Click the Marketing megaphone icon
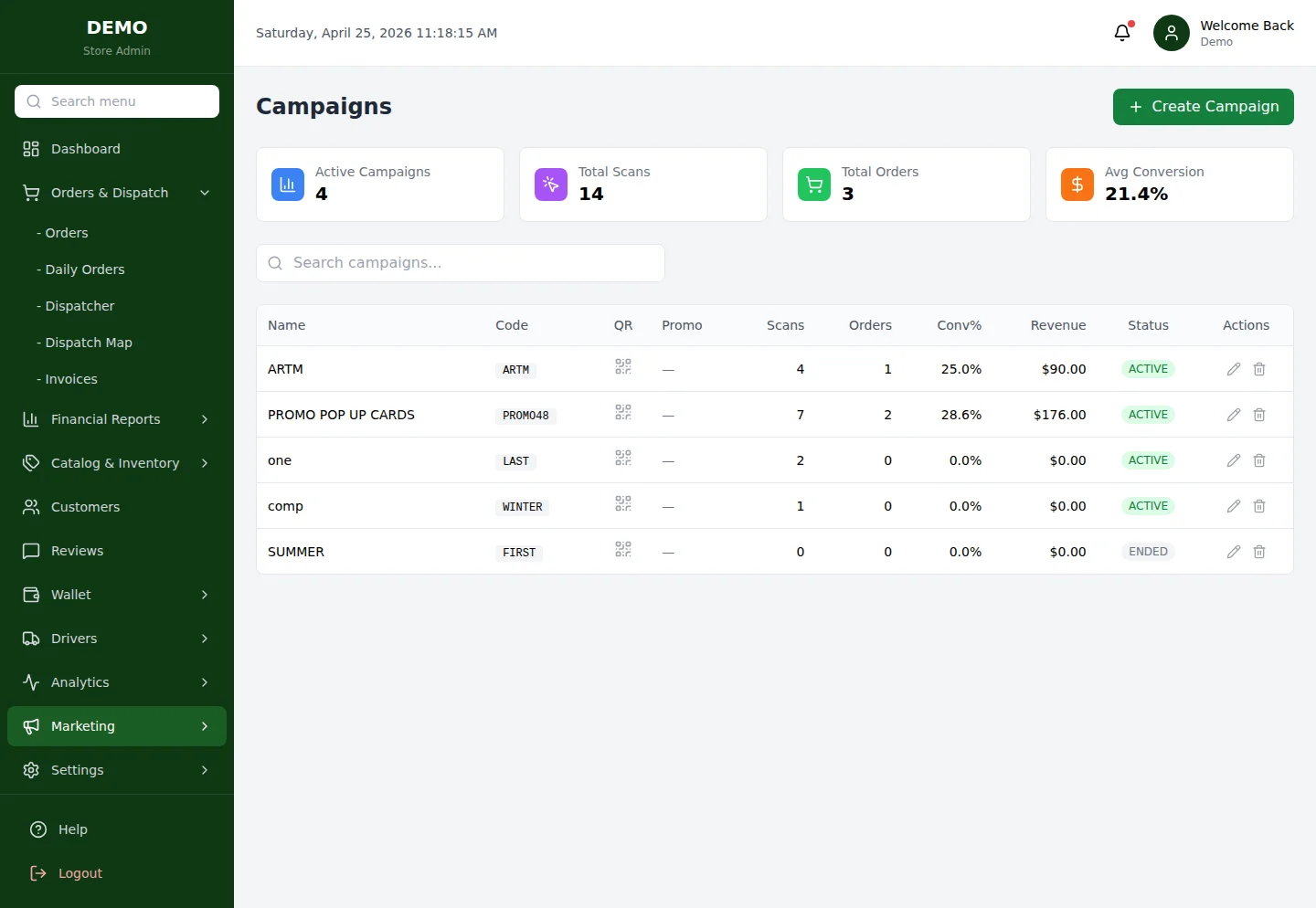 tap(30, 725)
